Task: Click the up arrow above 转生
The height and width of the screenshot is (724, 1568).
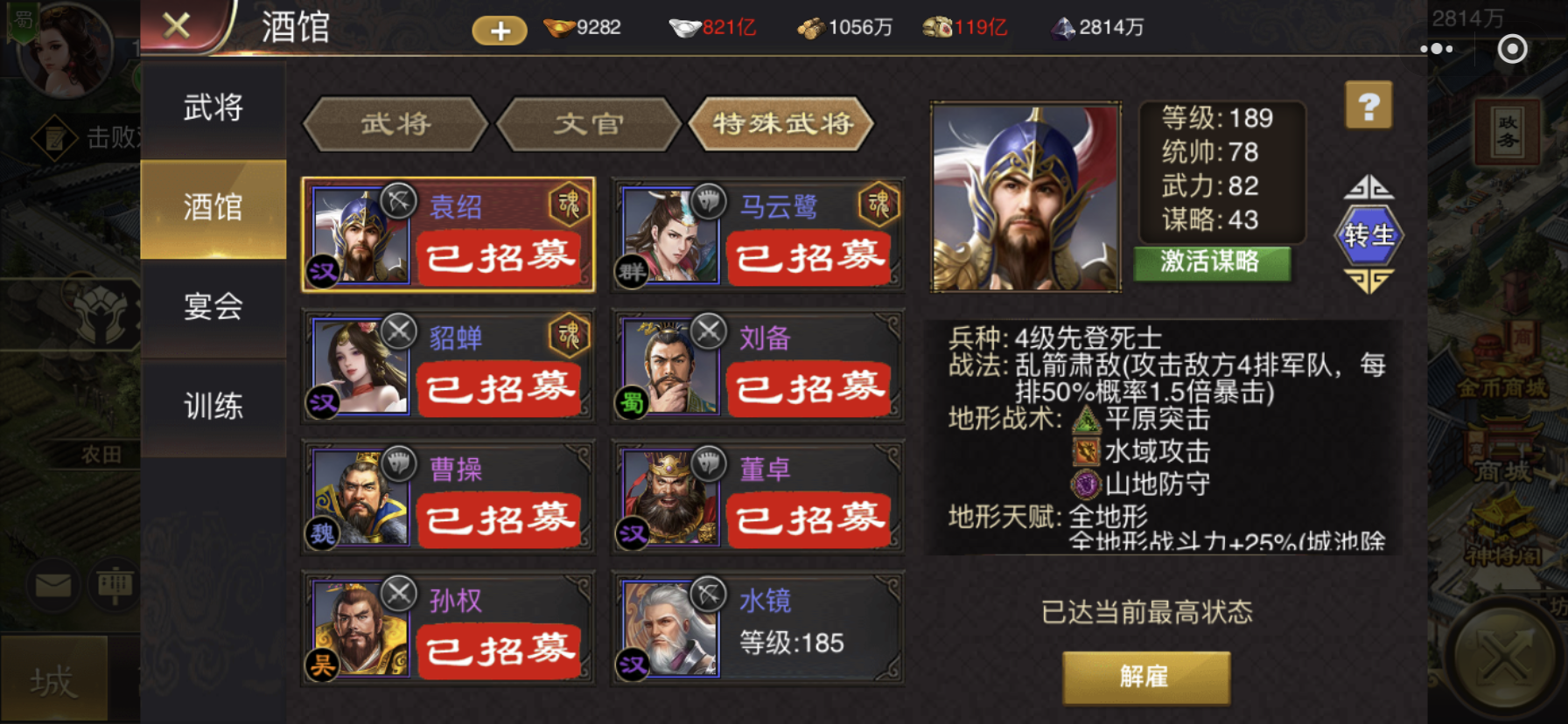Action: tap(1368, 186)
